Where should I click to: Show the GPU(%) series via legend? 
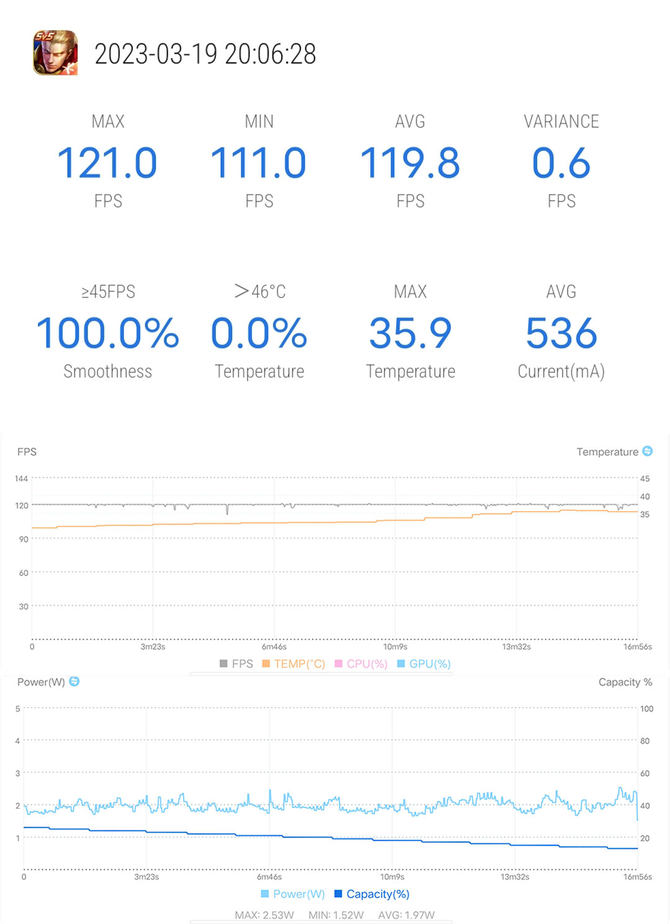[x=423, y=663]
